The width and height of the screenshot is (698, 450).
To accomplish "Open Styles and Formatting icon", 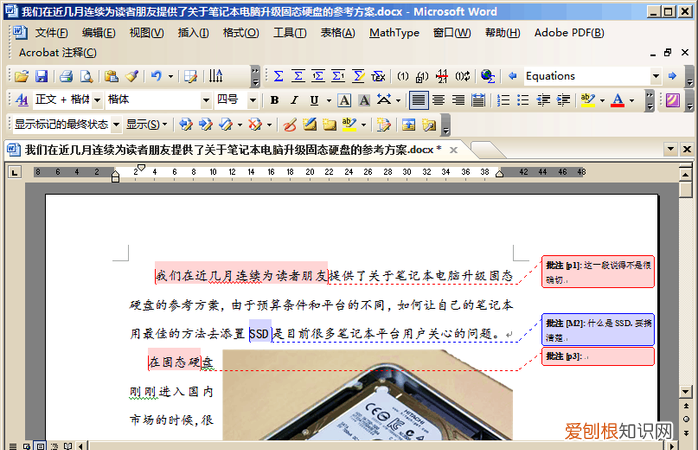I will pos(21,100).
